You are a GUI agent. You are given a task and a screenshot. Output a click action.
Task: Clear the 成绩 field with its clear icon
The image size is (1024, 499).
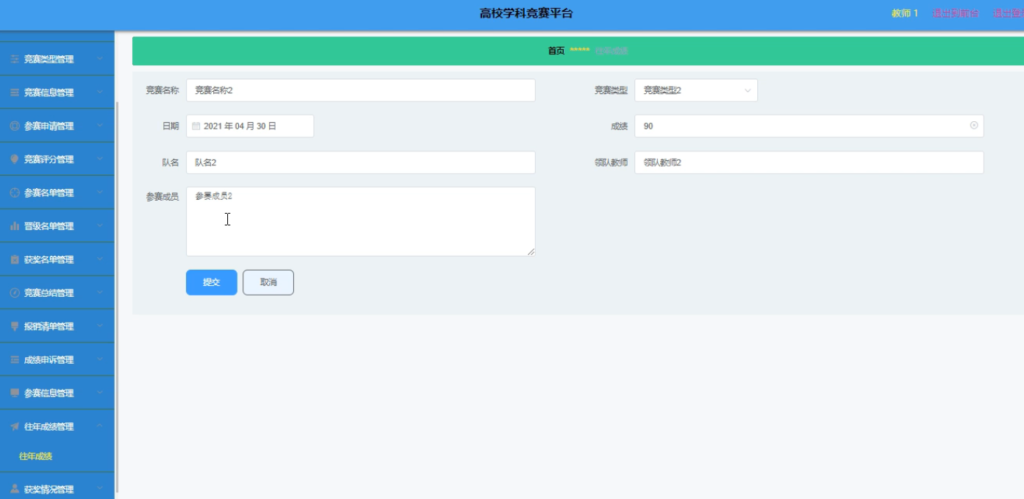tap(974, 125)
